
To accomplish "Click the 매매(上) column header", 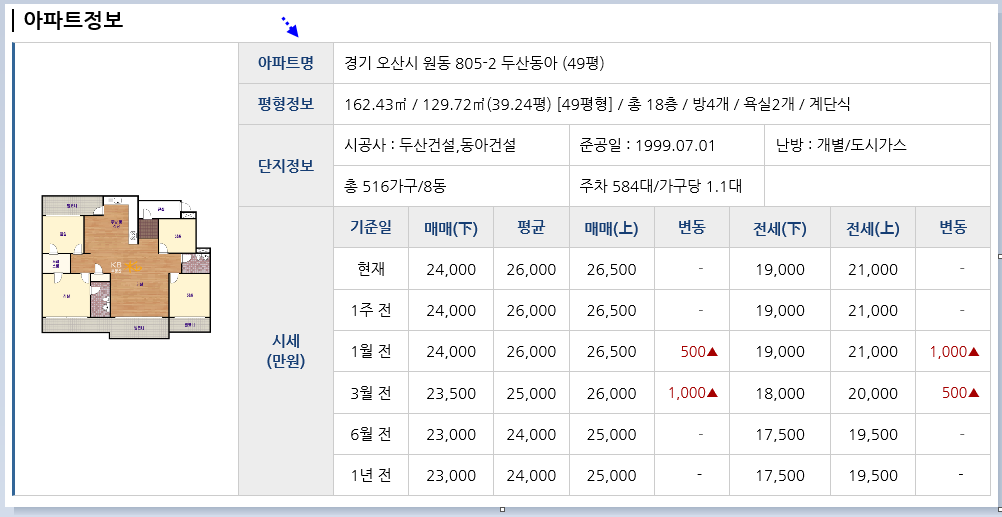I will (x=612, y=228).
